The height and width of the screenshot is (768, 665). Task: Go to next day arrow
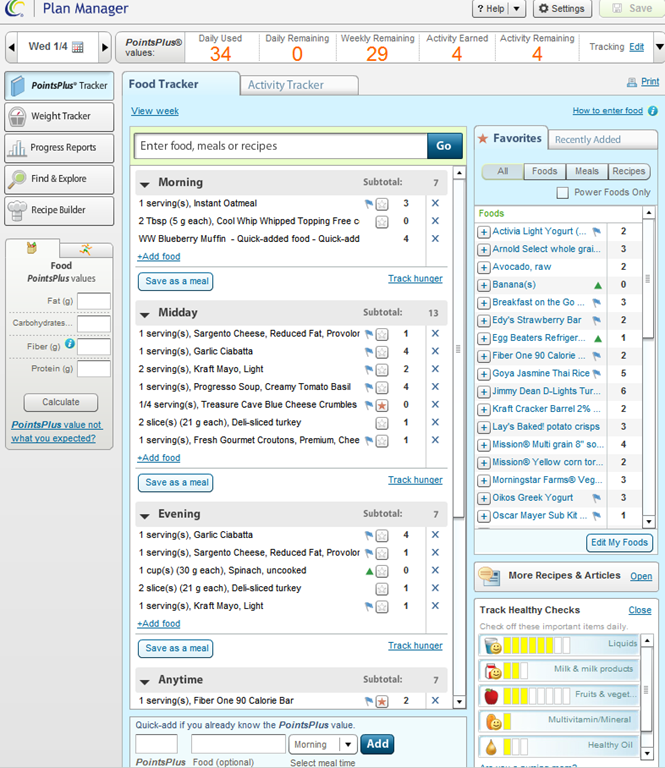(104, 48)
